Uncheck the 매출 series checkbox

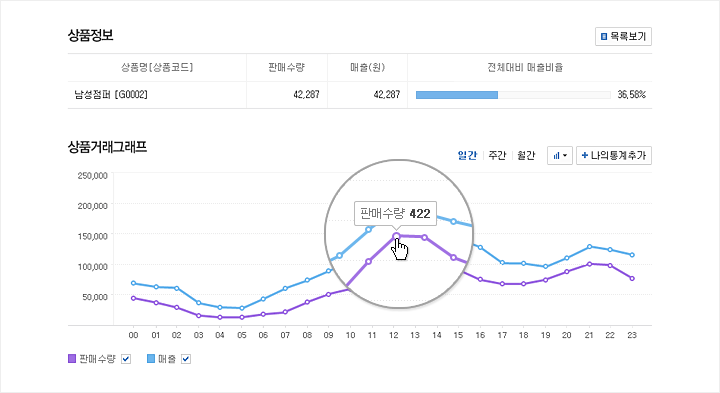pyautogui.click(x=186, y=359)
